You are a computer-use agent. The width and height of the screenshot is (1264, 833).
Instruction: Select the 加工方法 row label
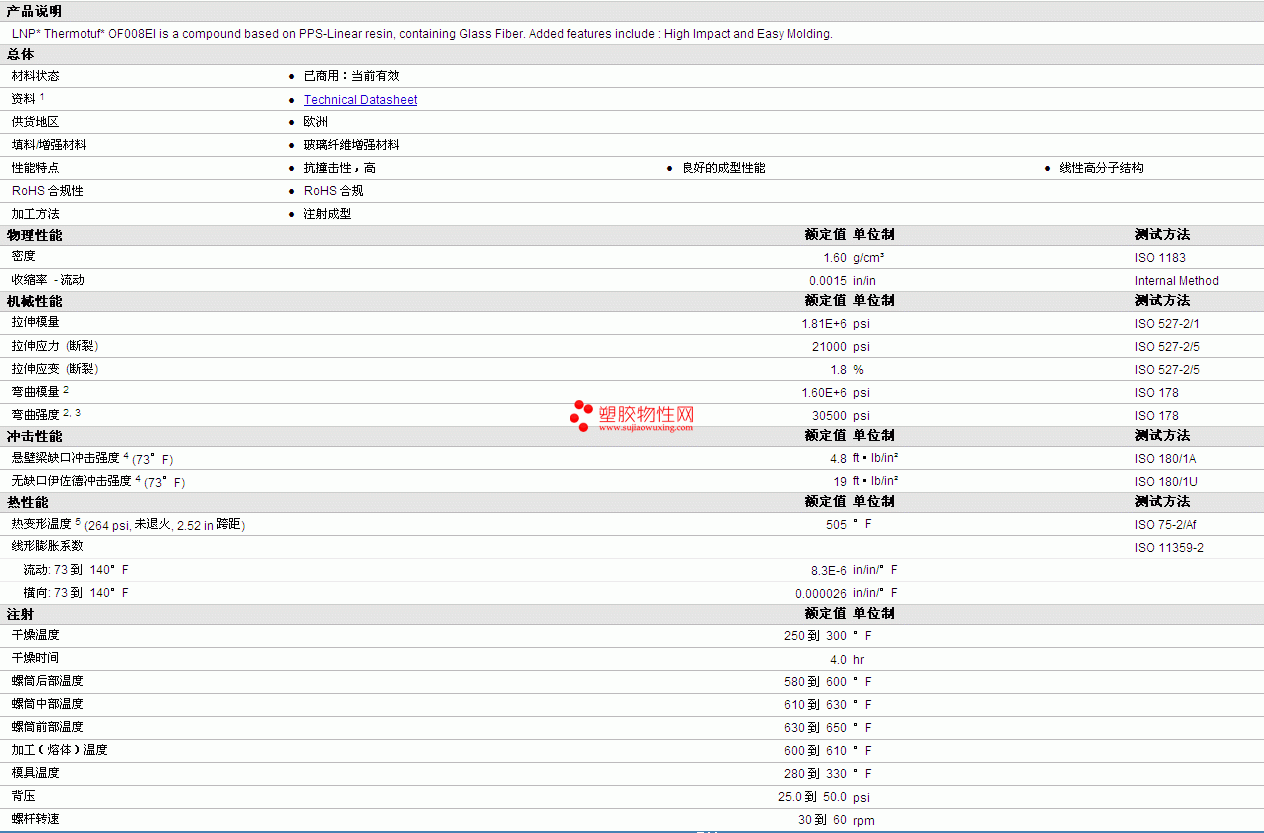pos(36,214)
